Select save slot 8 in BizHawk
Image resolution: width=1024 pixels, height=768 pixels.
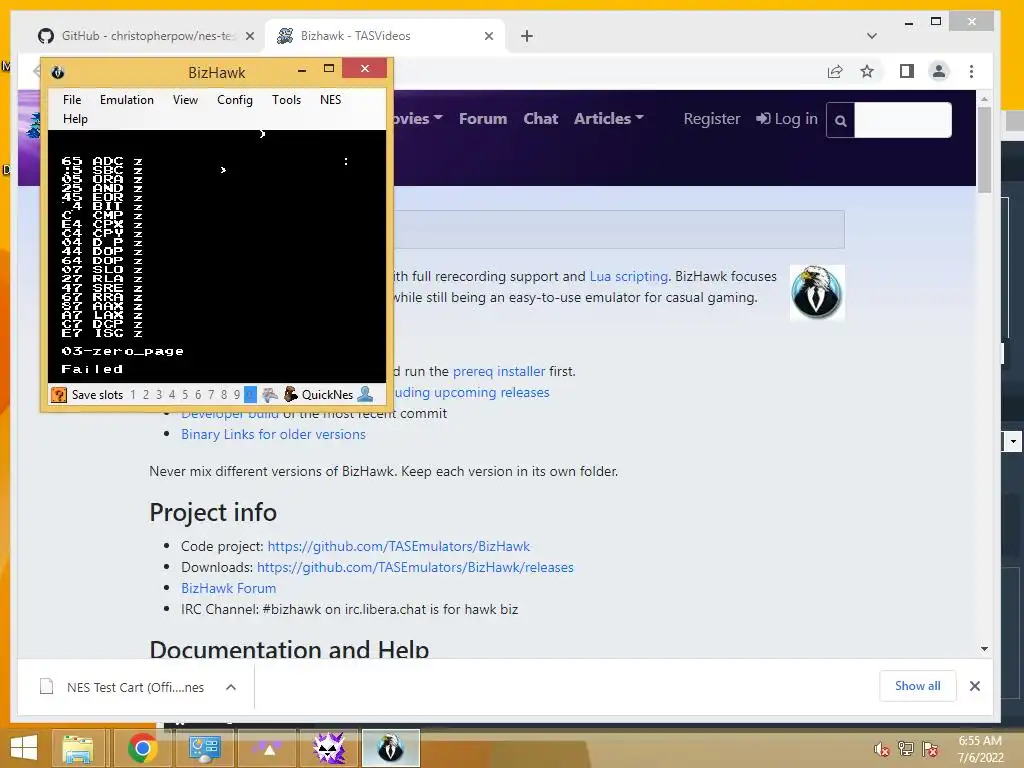pyautogui.click(x=224, y=394)
